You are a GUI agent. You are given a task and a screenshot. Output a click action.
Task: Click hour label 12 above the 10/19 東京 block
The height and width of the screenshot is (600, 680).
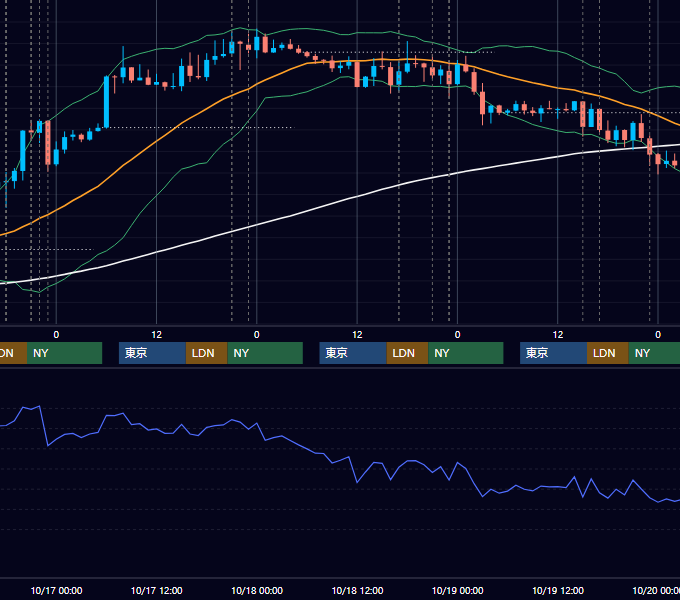[x=558, y=335]
